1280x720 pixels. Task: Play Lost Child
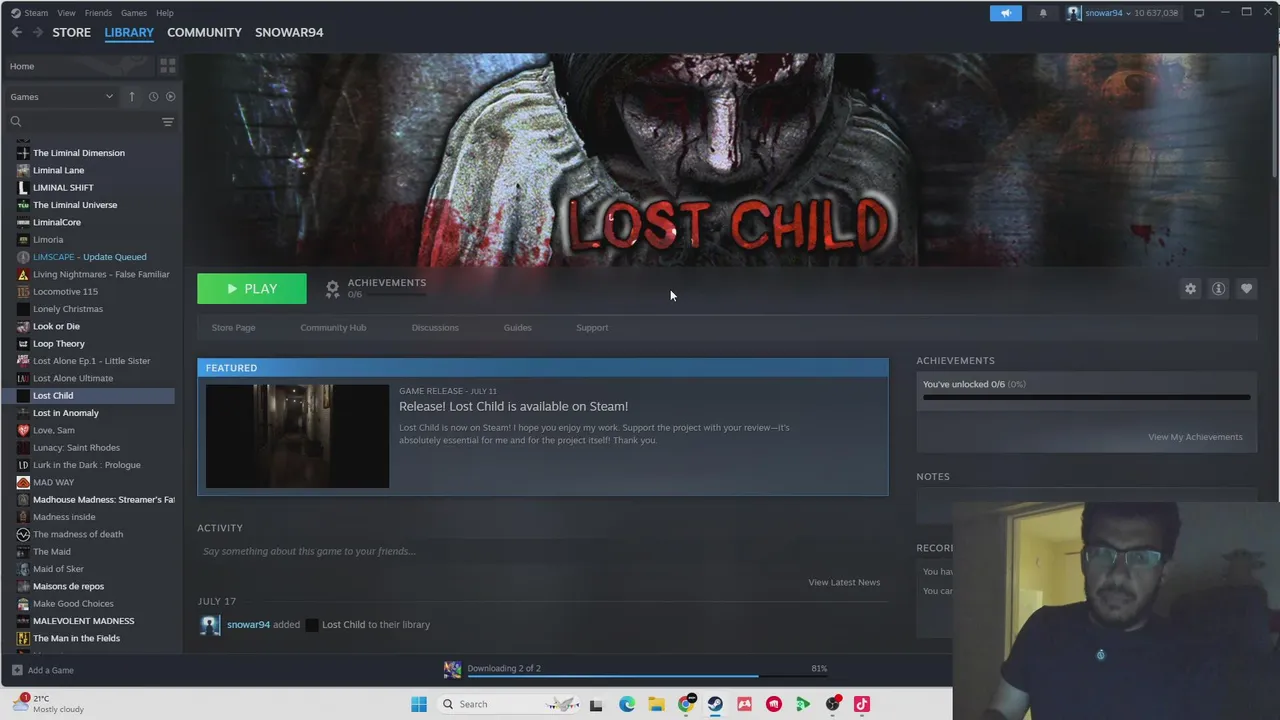pyautogui.click(x=252, y=289)
